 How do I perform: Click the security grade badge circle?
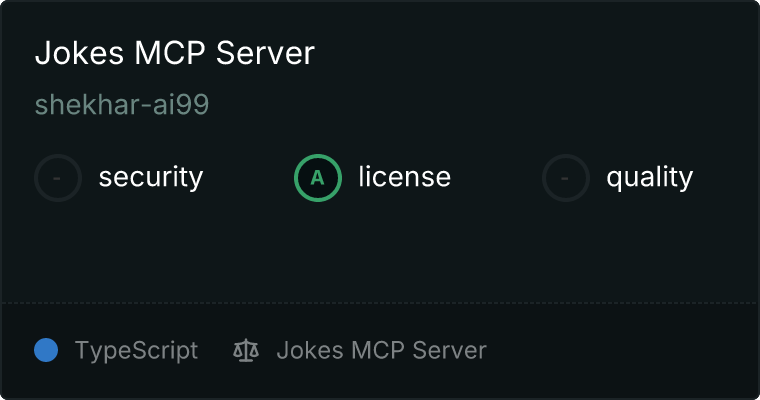pos(58,178)
